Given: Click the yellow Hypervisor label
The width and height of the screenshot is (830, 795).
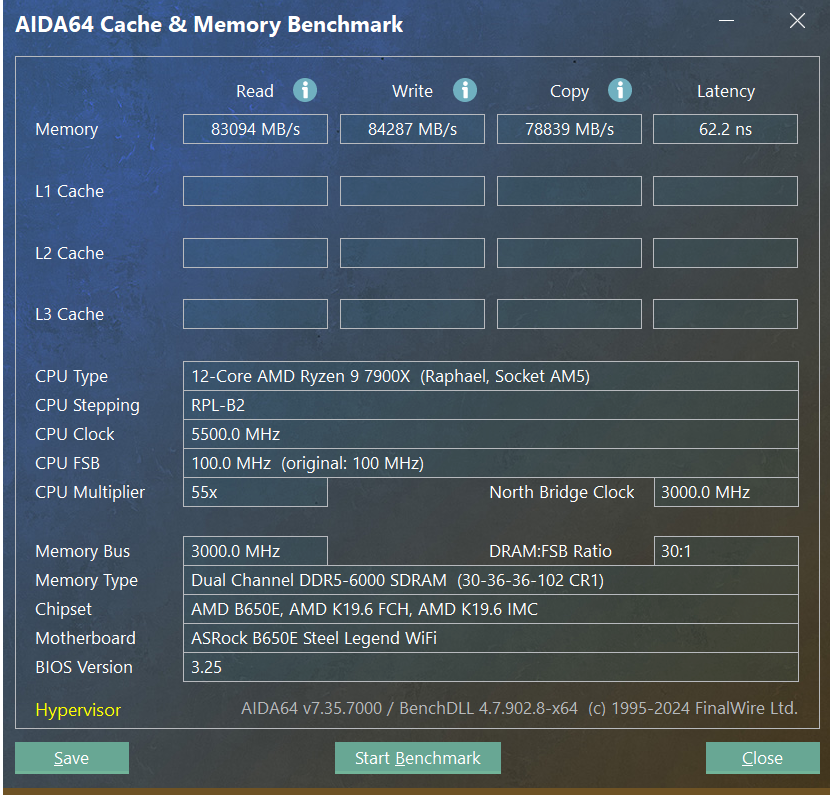Looking at the screenshot, I should click(x=78, y=710).
